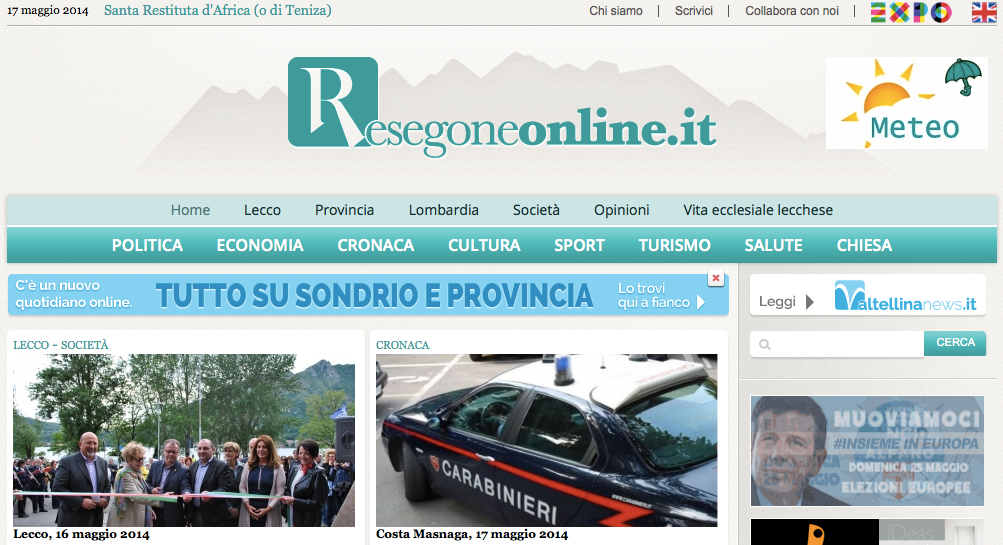Open the Opinioni section

click(x=621, y=210)
